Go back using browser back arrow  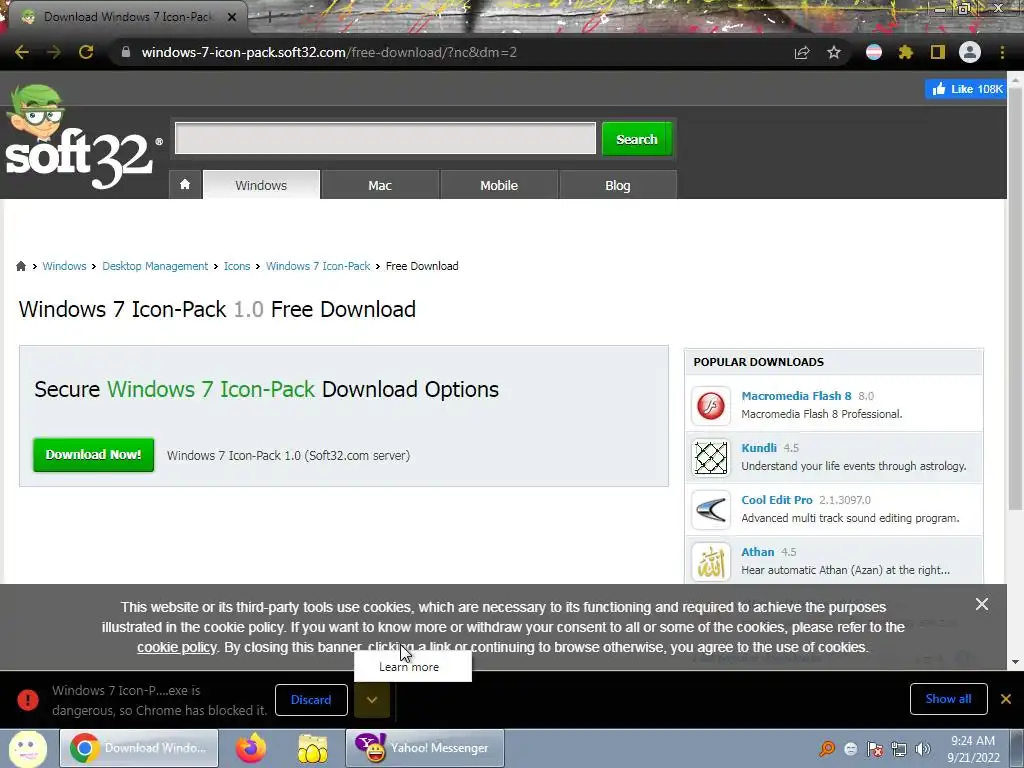(22, 52)
